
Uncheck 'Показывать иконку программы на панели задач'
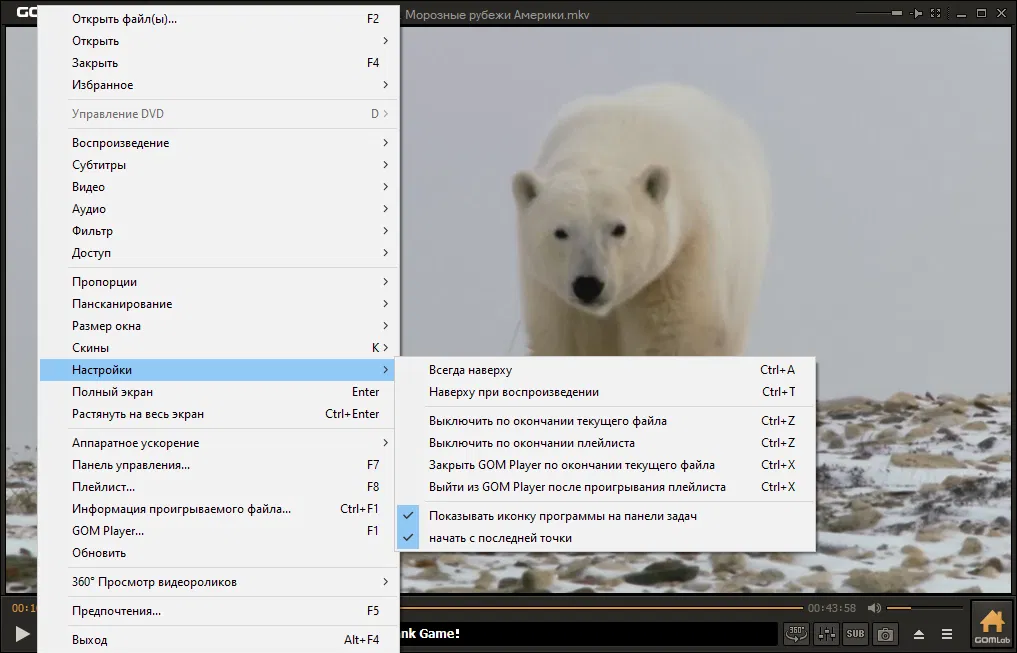coord(562,516)
